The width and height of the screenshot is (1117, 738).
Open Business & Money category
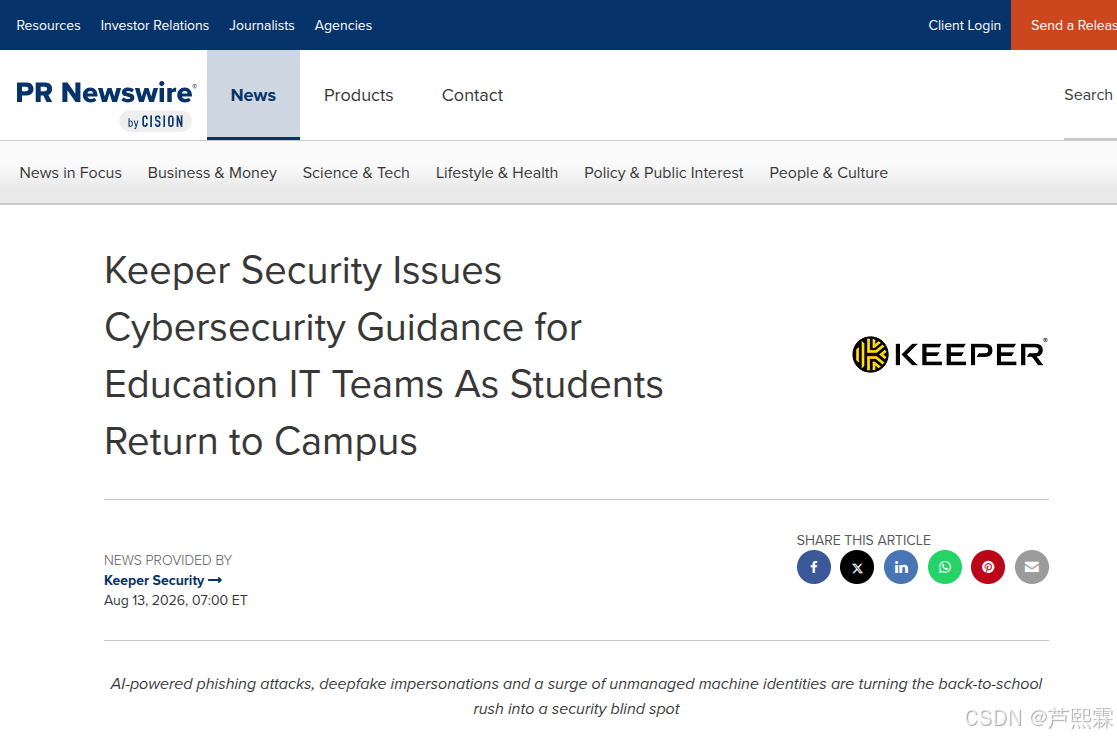212,173
